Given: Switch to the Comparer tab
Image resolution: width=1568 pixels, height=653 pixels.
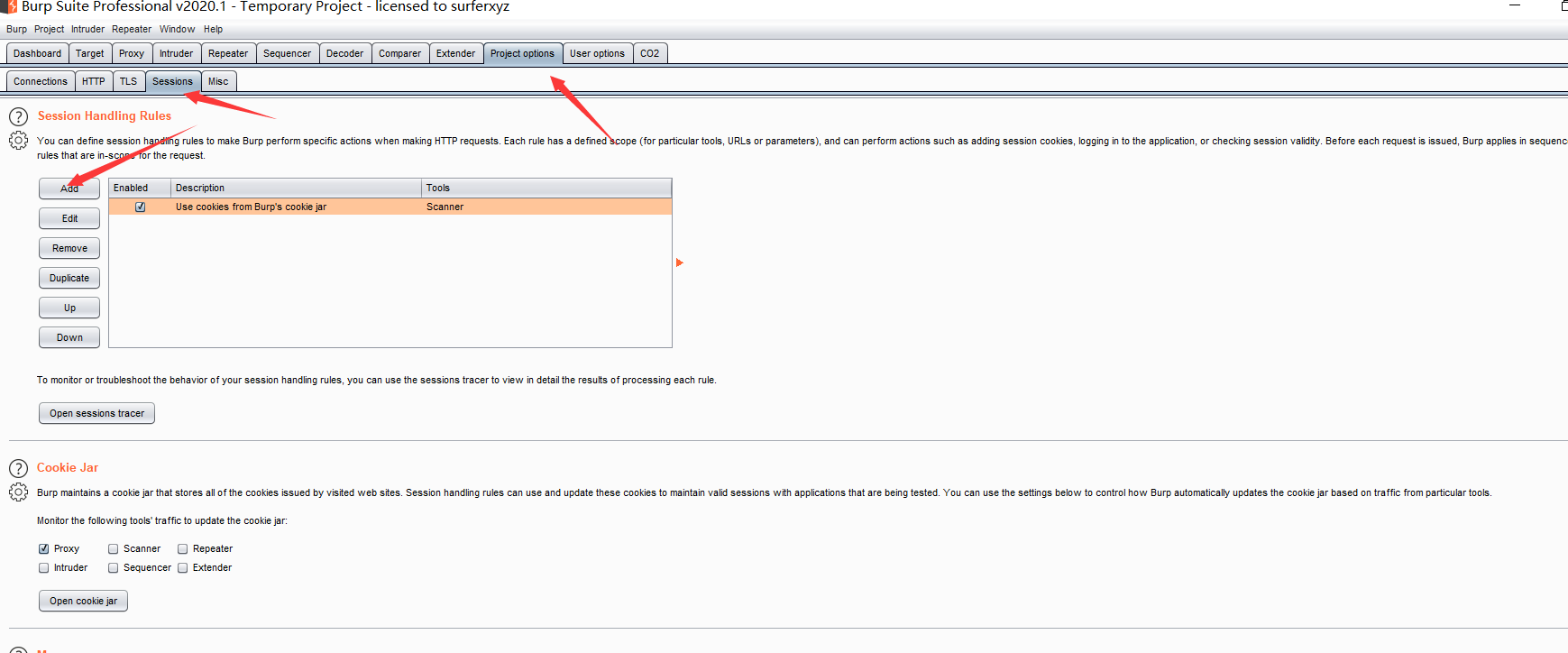Looking at the screenshot, I should pyautogui.click(x=400, y=53).
